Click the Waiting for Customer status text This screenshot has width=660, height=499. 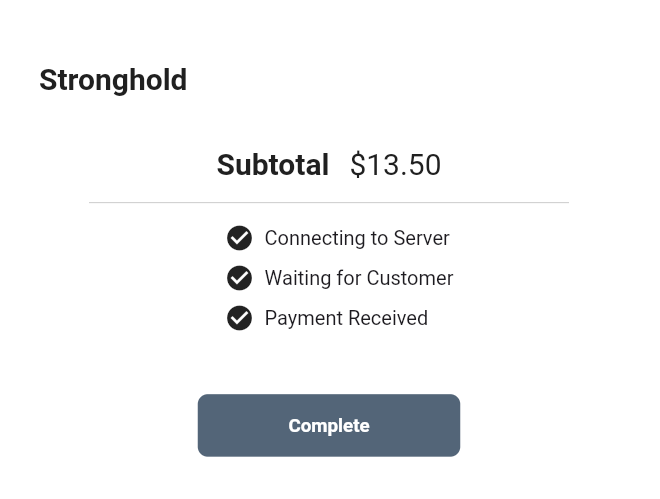click(x=359, y=278)
